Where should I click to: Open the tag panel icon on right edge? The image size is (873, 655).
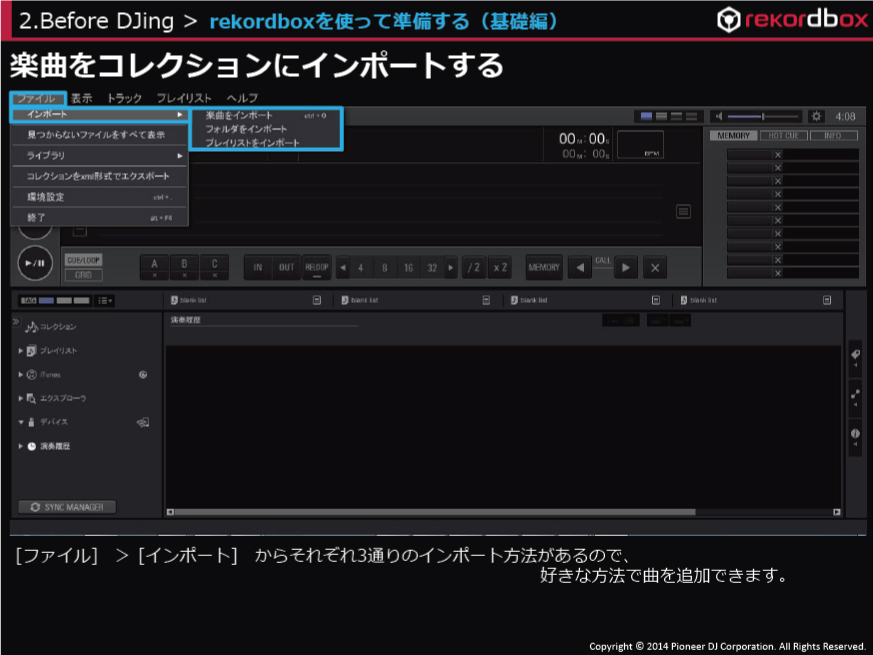tap(856, 355)
